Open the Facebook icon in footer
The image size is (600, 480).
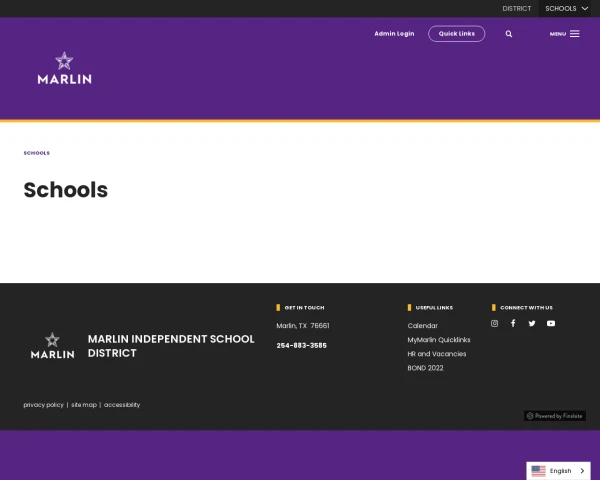tap(513, 323)
